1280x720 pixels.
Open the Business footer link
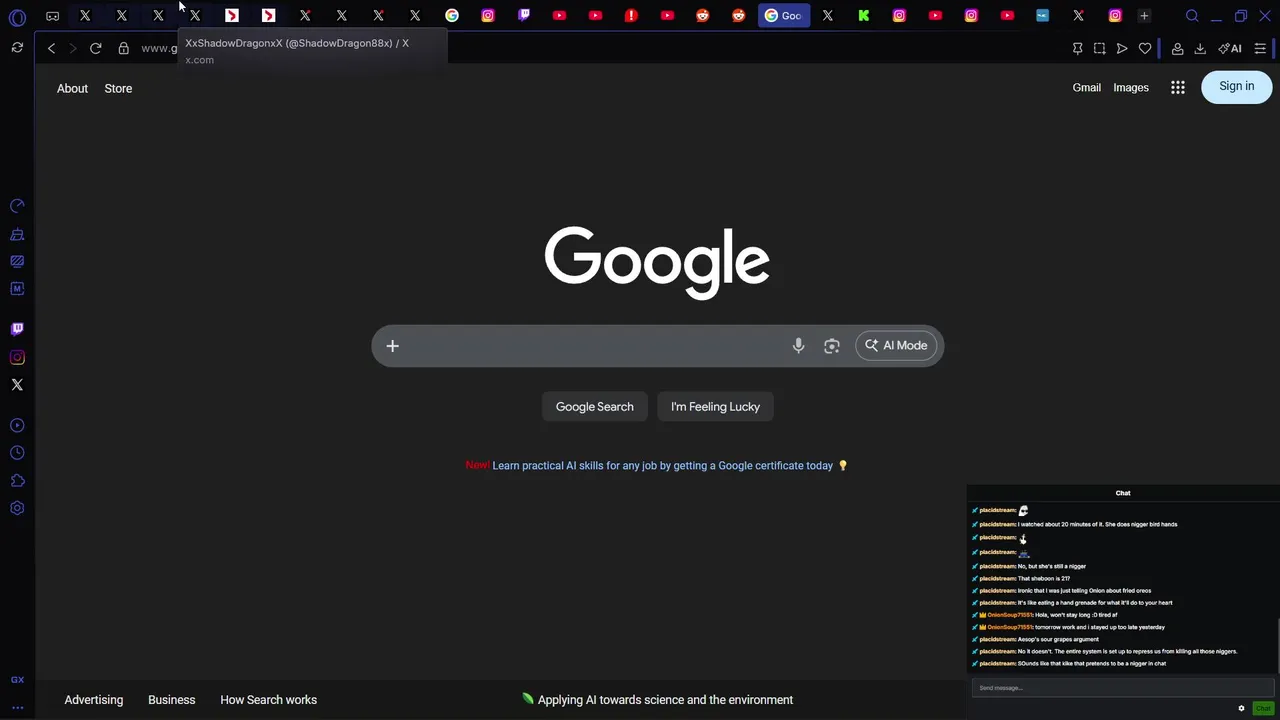(172, 700)
